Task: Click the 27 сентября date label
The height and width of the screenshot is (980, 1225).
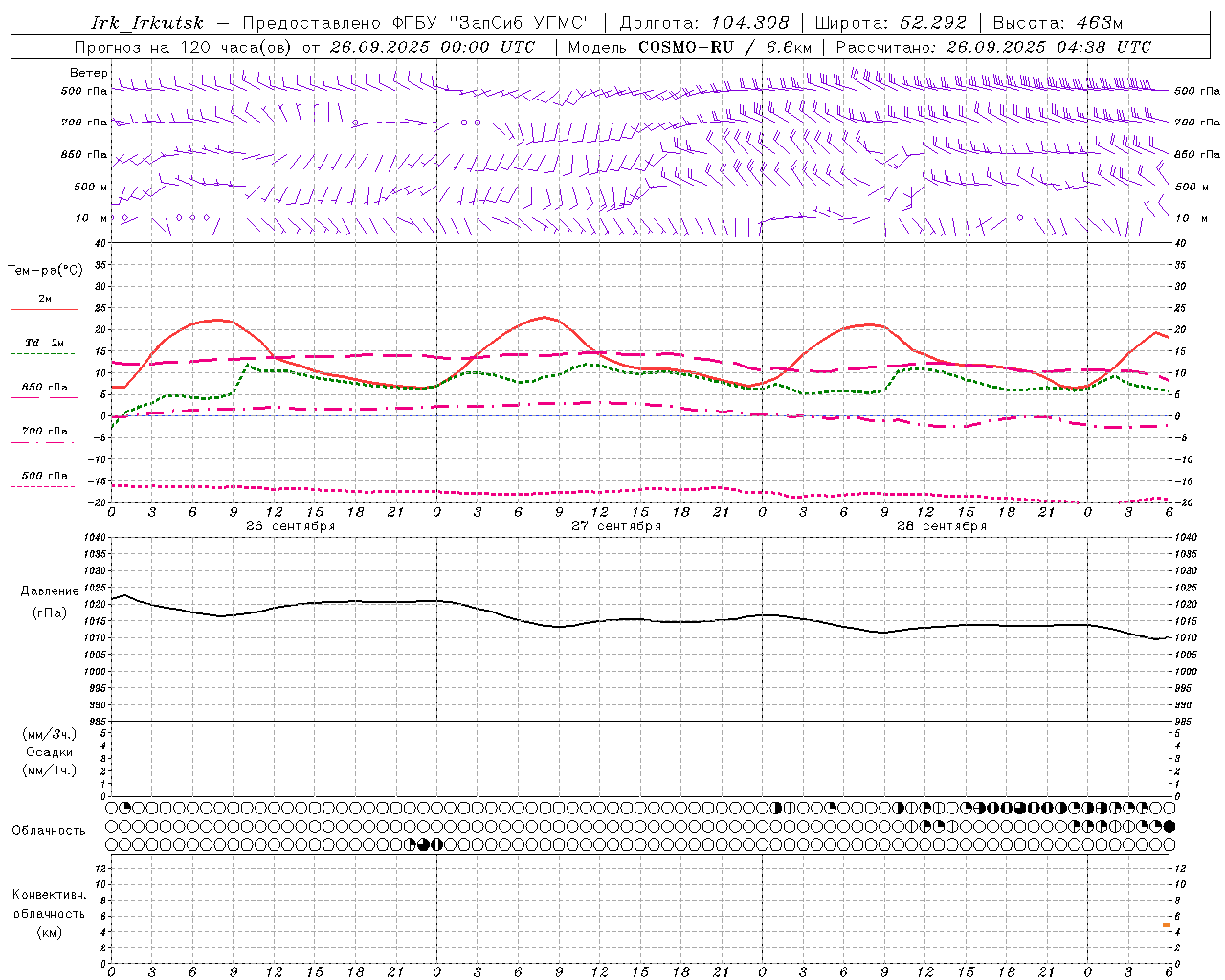Action: 616,526
